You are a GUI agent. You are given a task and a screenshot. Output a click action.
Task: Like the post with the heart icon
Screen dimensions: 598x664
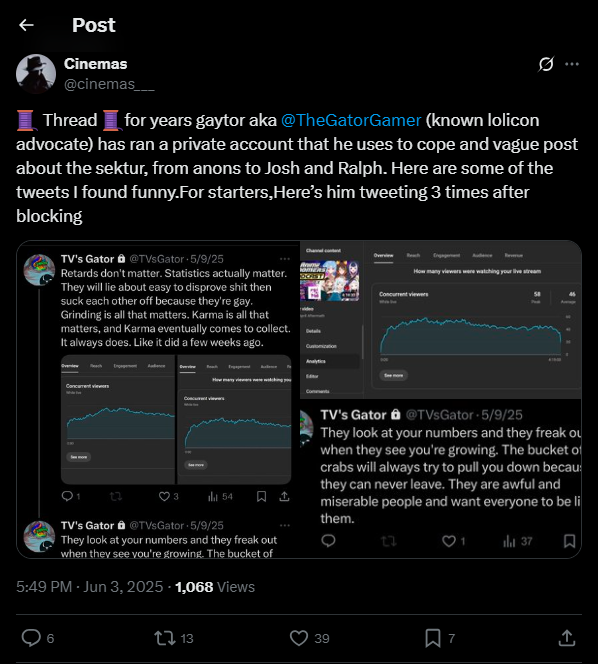299,638
